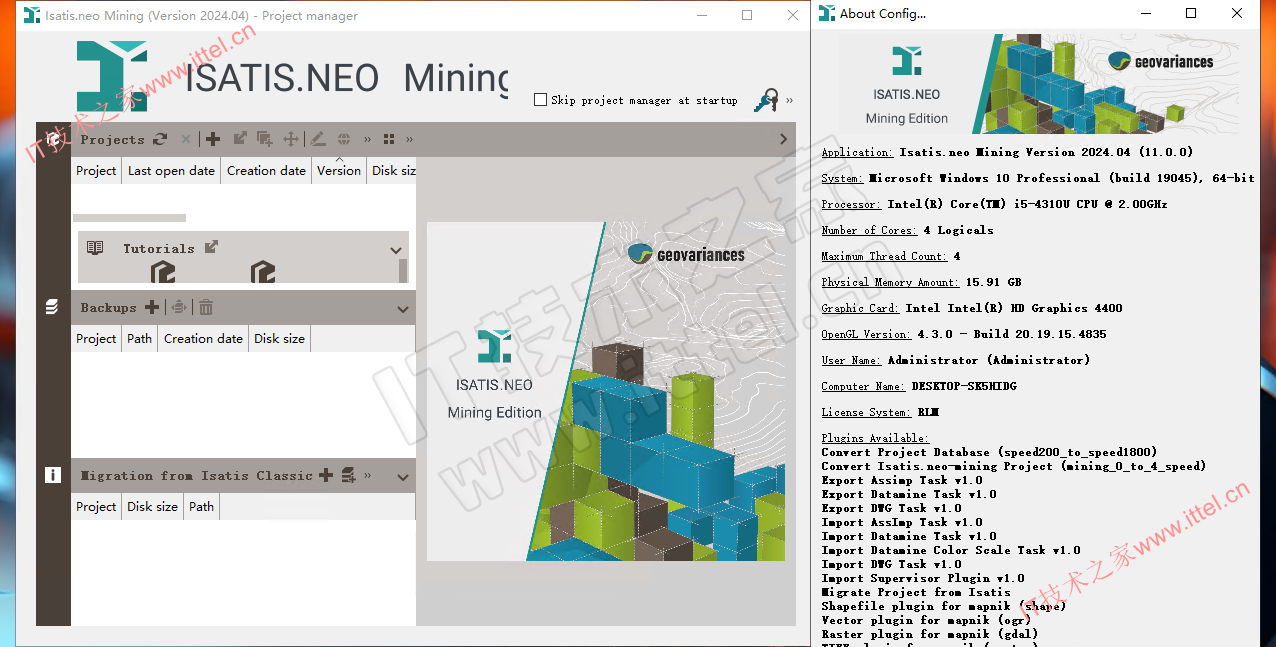Click Backups panel title

[108, 308]
